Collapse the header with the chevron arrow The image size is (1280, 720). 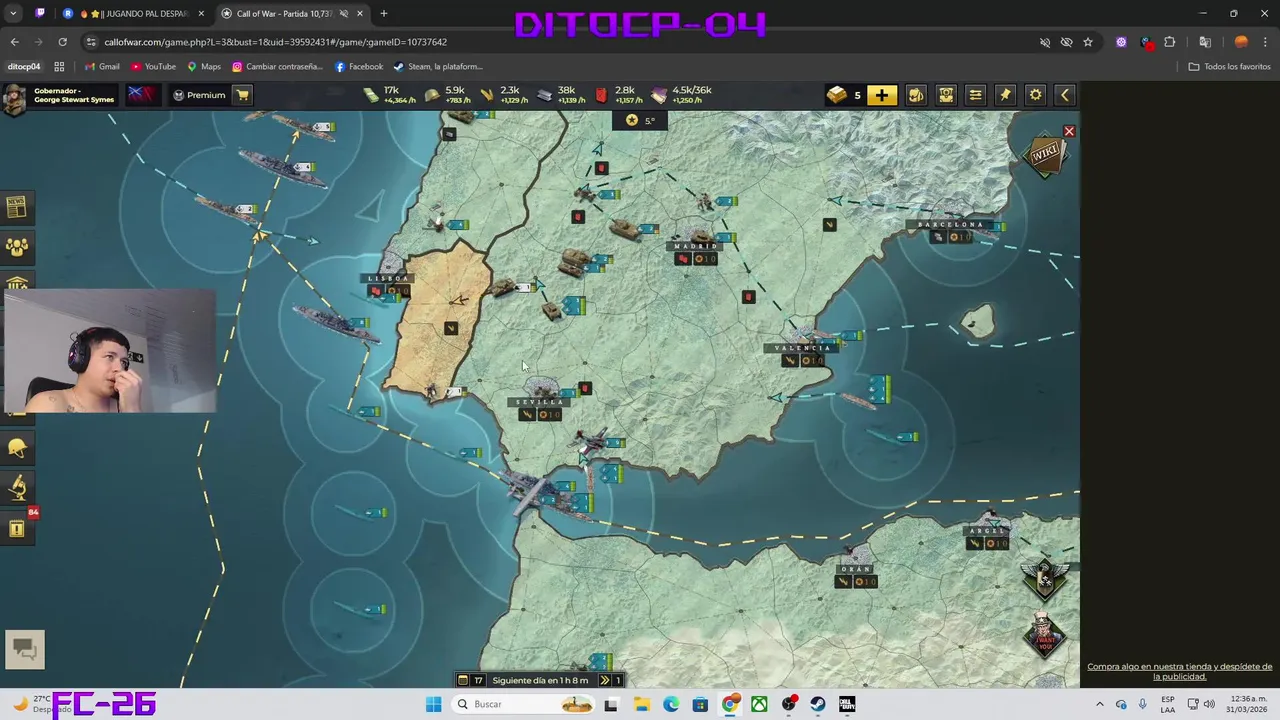(x=1065, y=95)
